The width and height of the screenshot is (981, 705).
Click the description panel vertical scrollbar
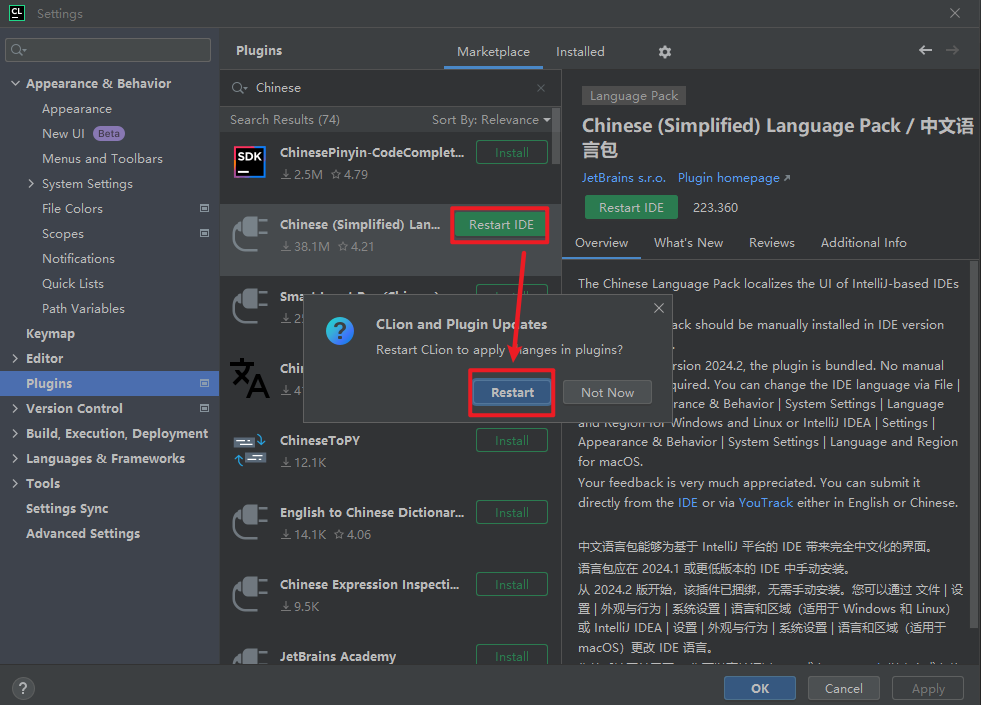point(973,444)
